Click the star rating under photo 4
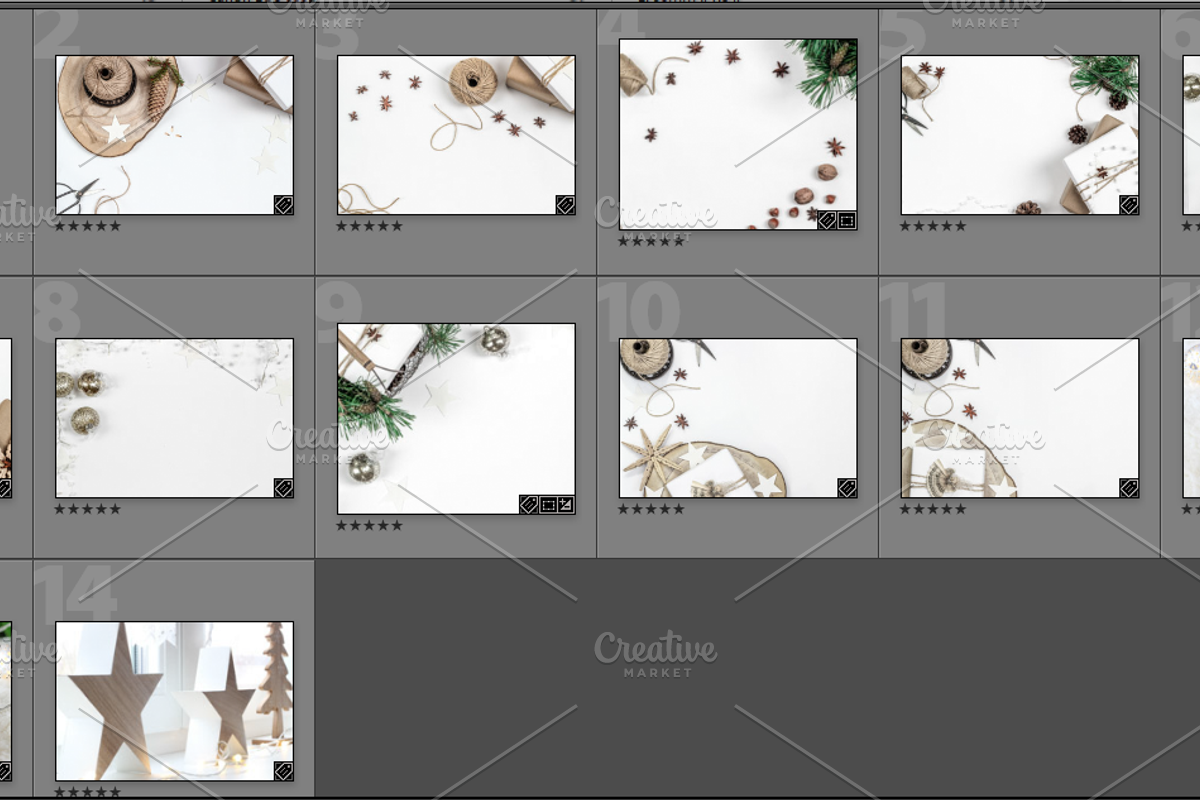The height and width of the screenshot is (800, 1200). 651,241
